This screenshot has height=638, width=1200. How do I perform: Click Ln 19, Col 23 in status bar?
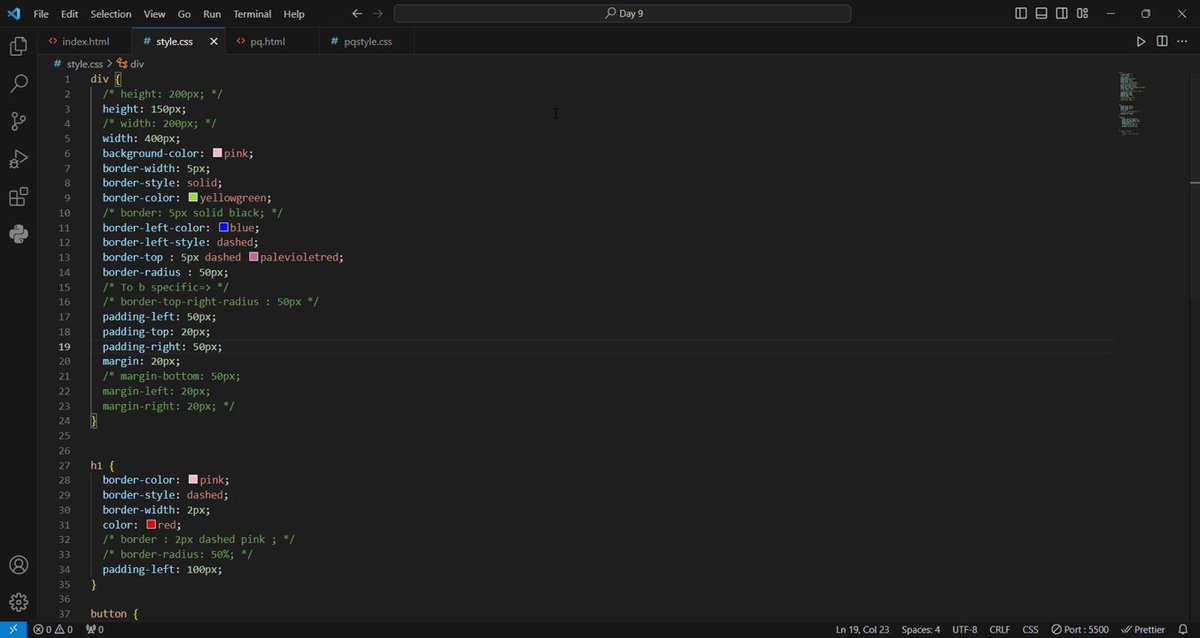tap(864, 629)
